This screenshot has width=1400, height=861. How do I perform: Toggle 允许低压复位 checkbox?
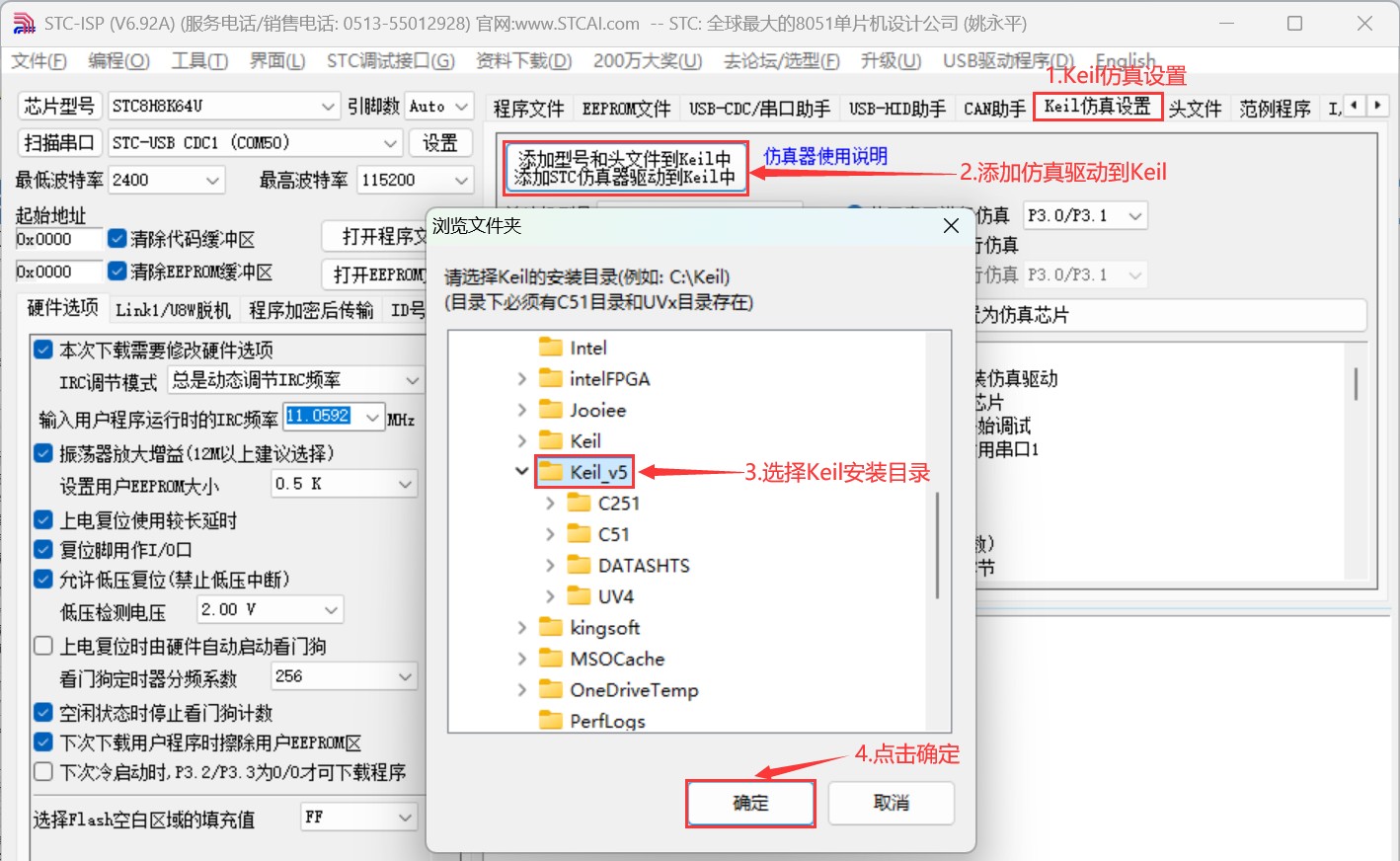(43, 579)
